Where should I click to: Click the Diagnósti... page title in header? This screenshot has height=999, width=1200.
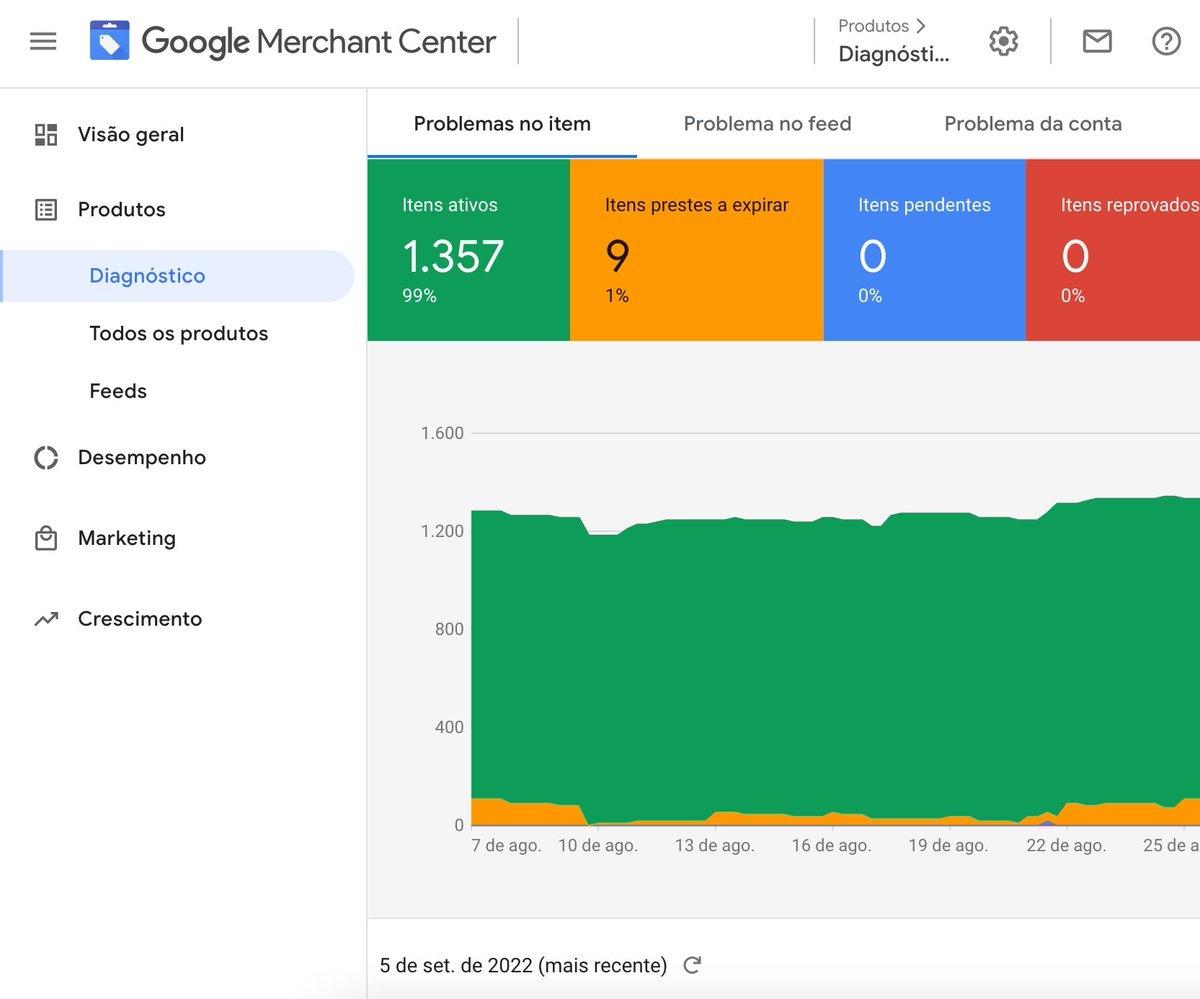[894, 54]
